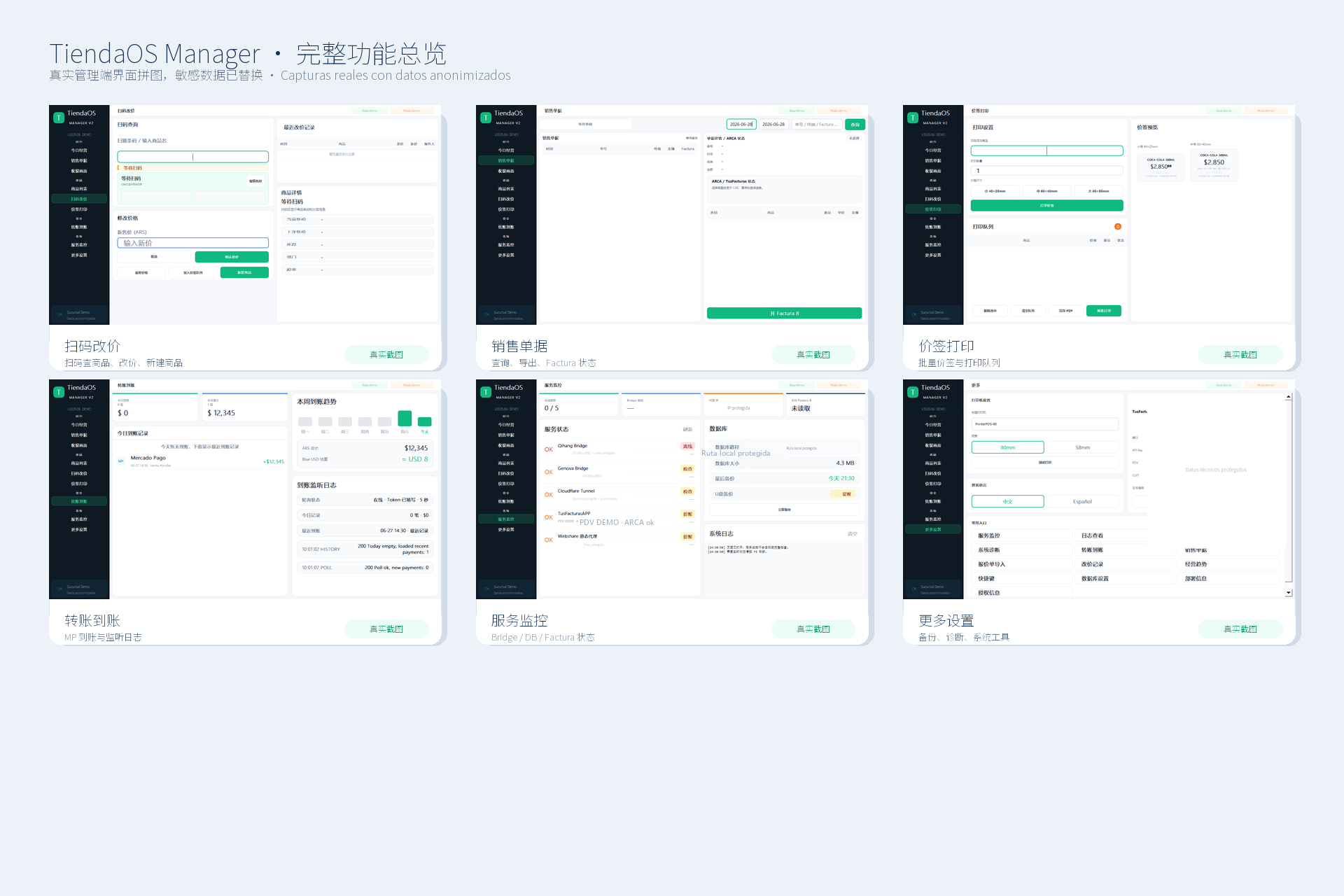
Task: Choose the 小 40×25mm label size
Action: coord(995,191)
